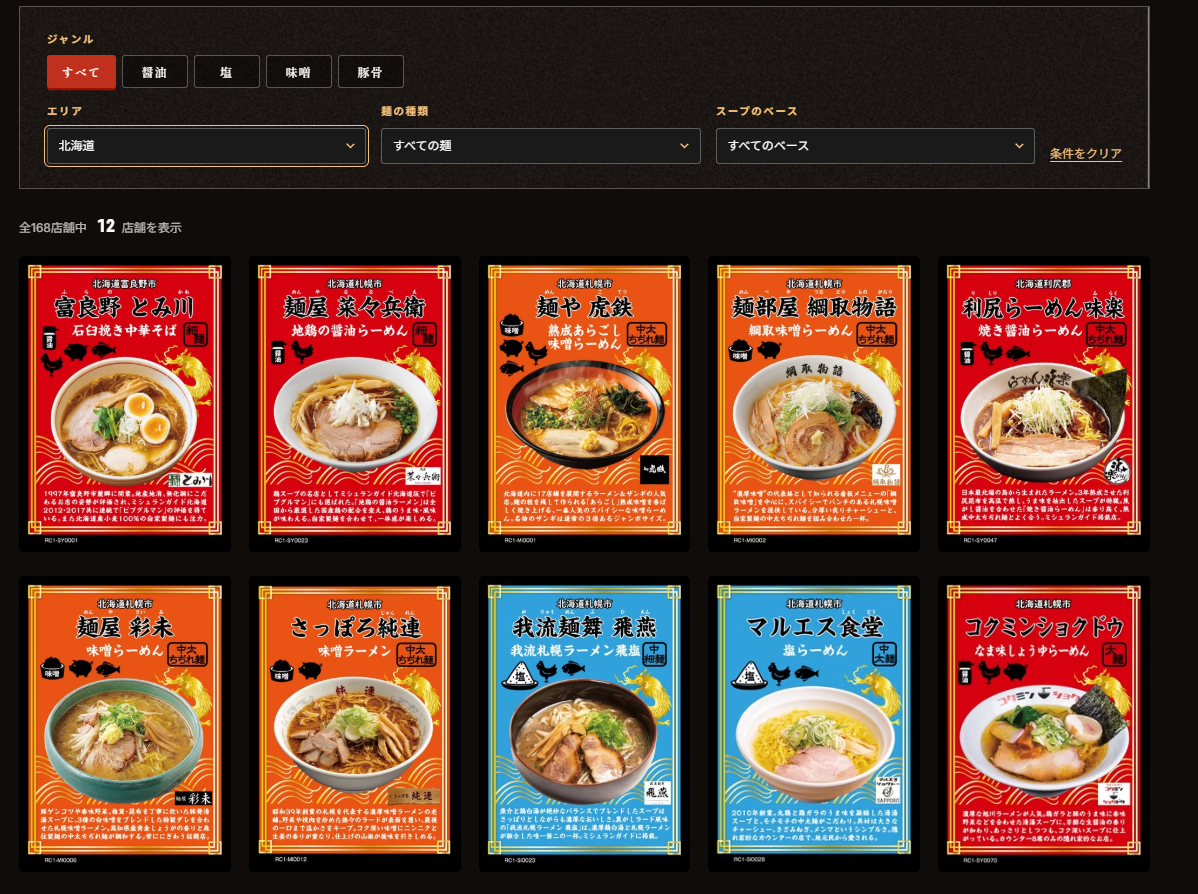Click the ジャンル section label
Viewport: 1198px width, 894px height.
[x=70, y=39]
